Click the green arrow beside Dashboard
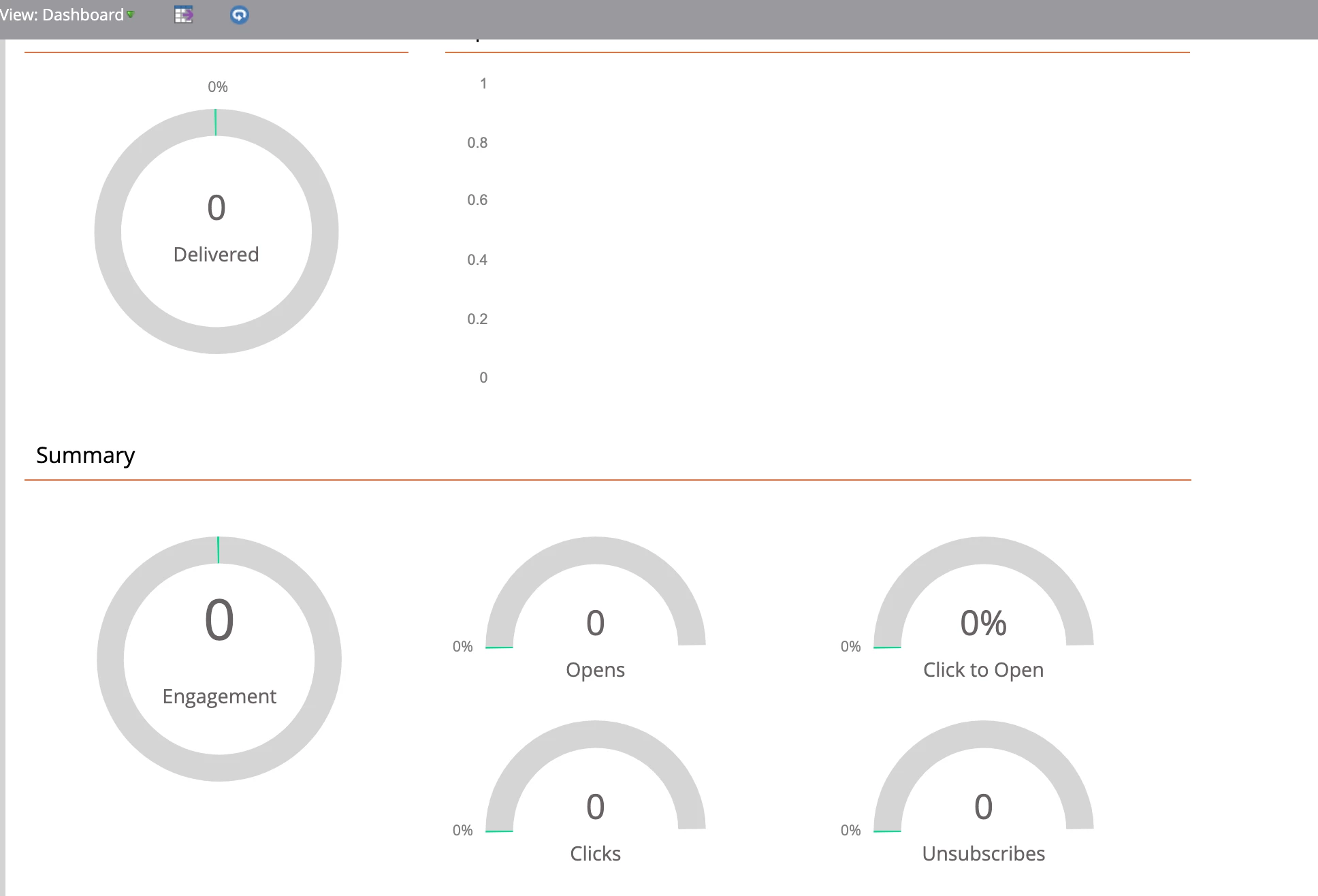Image resolution: width=1318 pixels, height=896 pixels. click(131, 14)
